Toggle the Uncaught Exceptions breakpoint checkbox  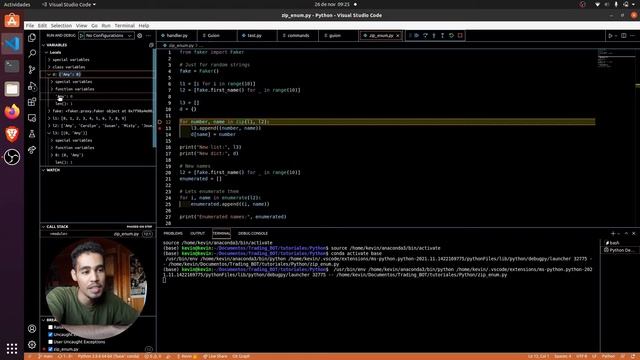(x=51, y=334)
